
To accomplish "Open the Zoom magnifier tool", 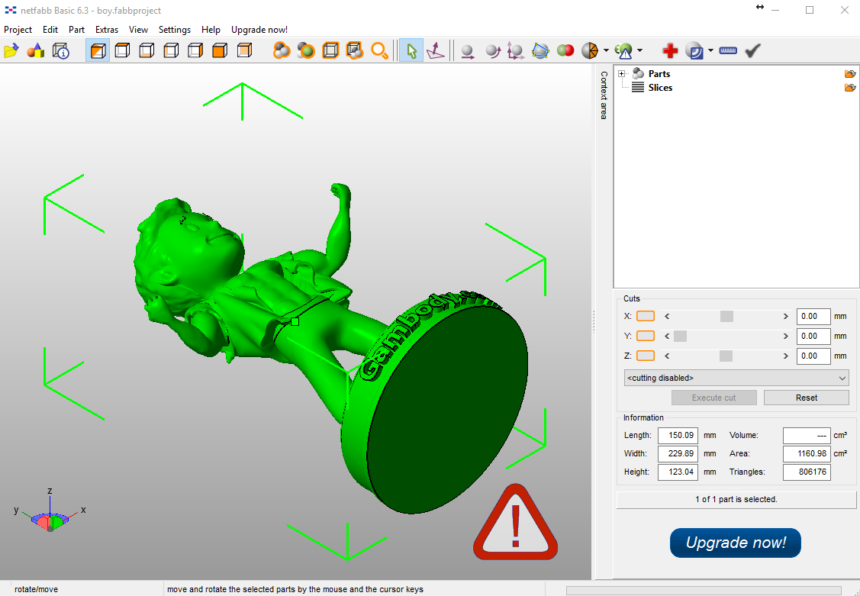I will point(379,50).
